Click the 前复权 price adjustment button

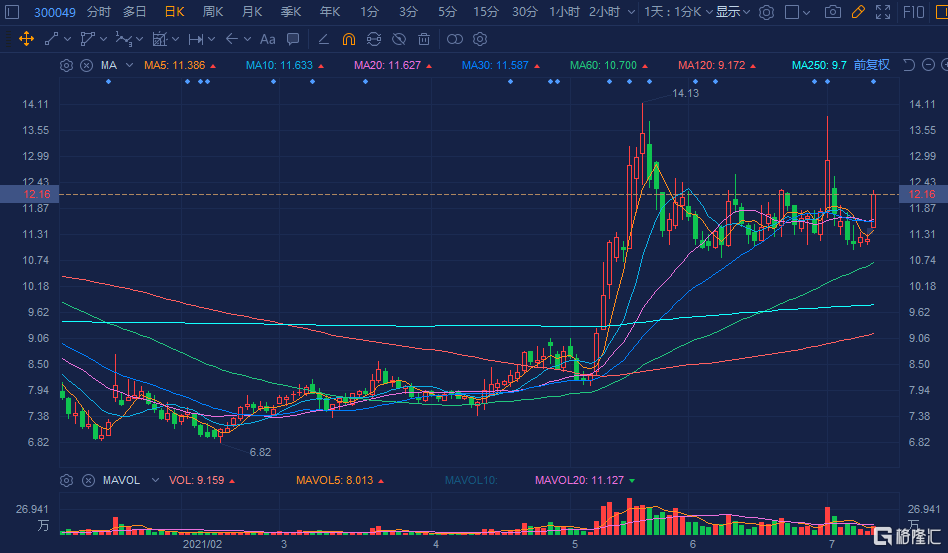870,65
